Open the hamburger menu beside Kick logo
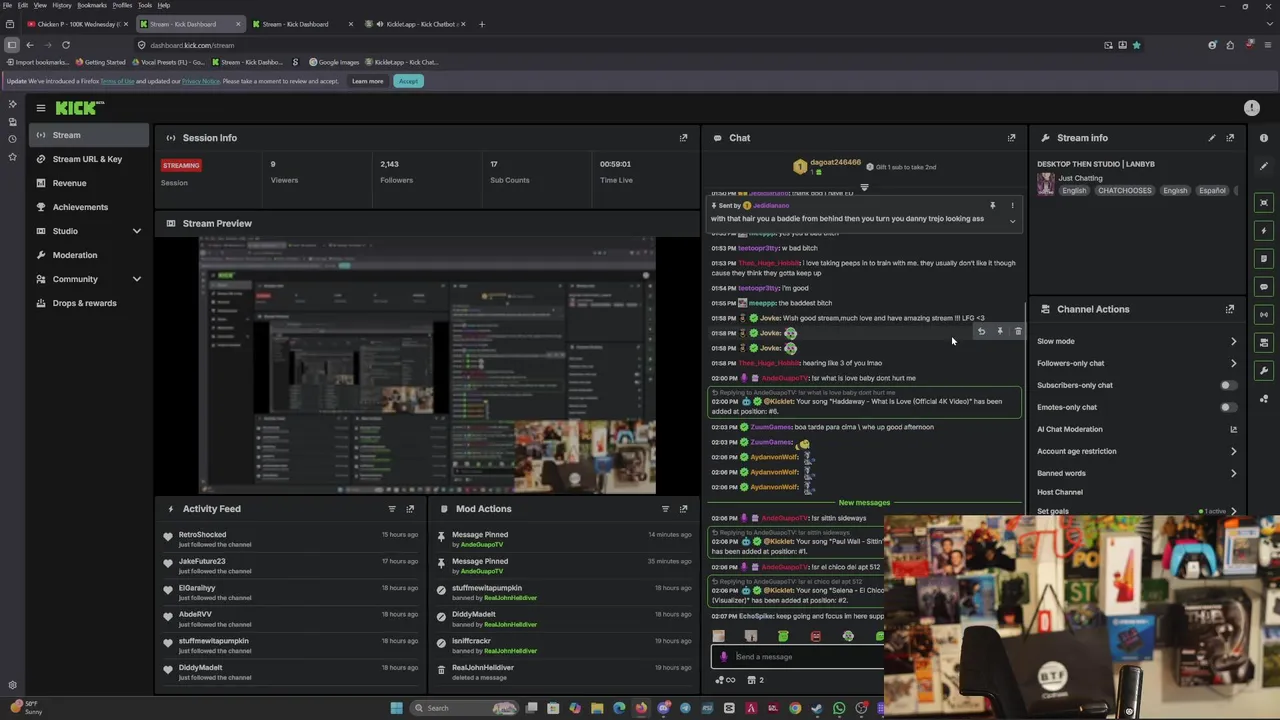 [x=41, y=108]
